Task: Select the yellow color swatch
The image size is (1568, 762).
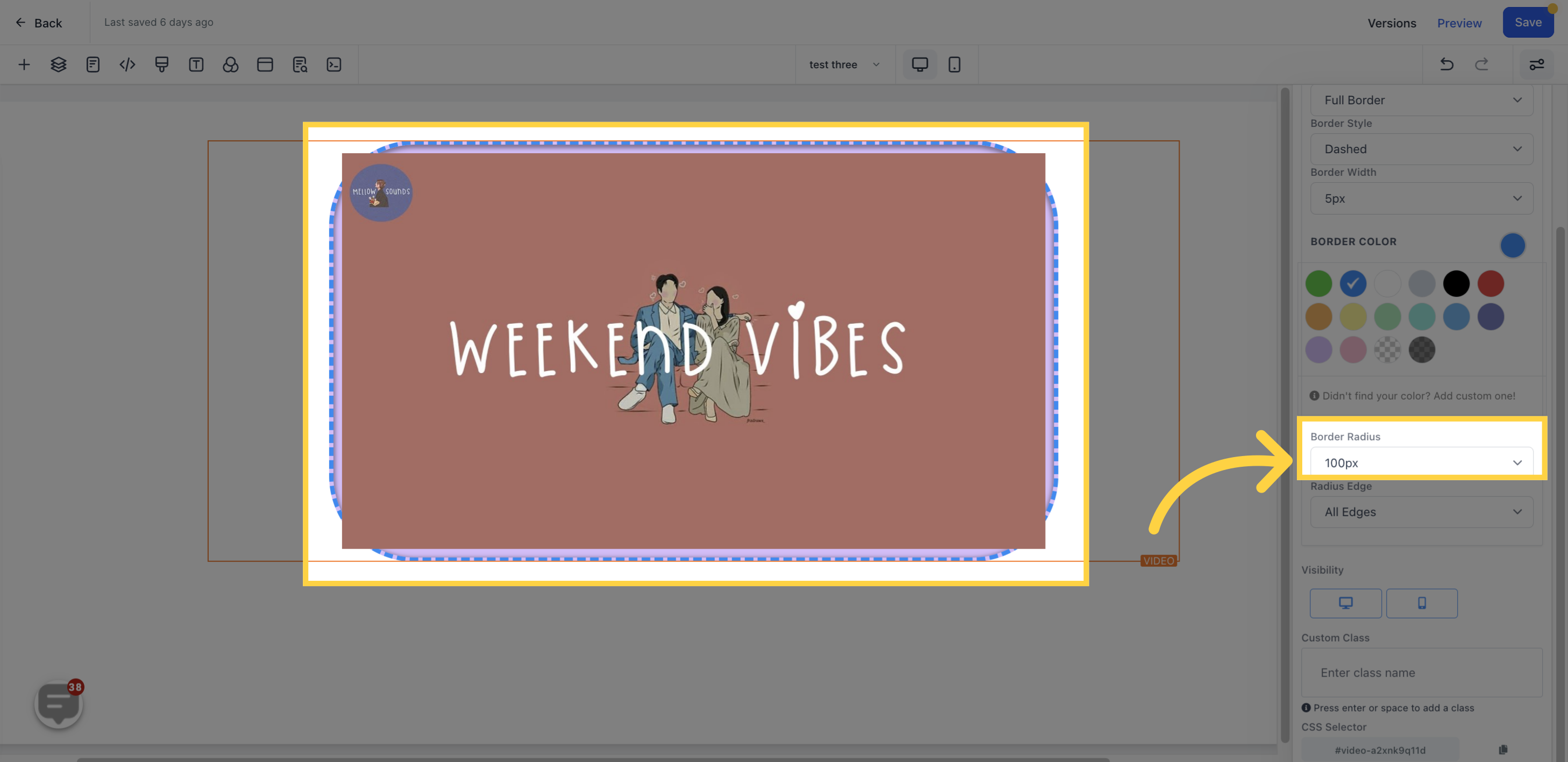Action: tap(1352, 317)
